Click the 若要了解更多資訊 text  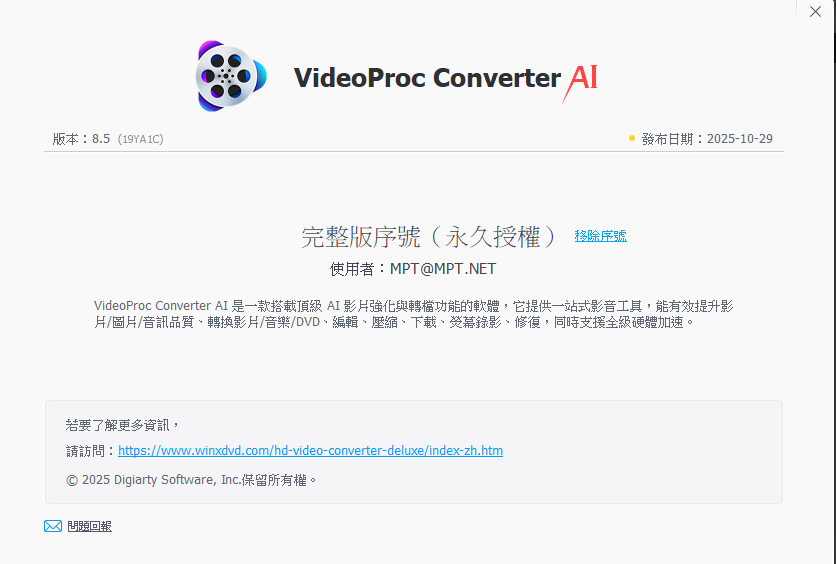(122, 425)
